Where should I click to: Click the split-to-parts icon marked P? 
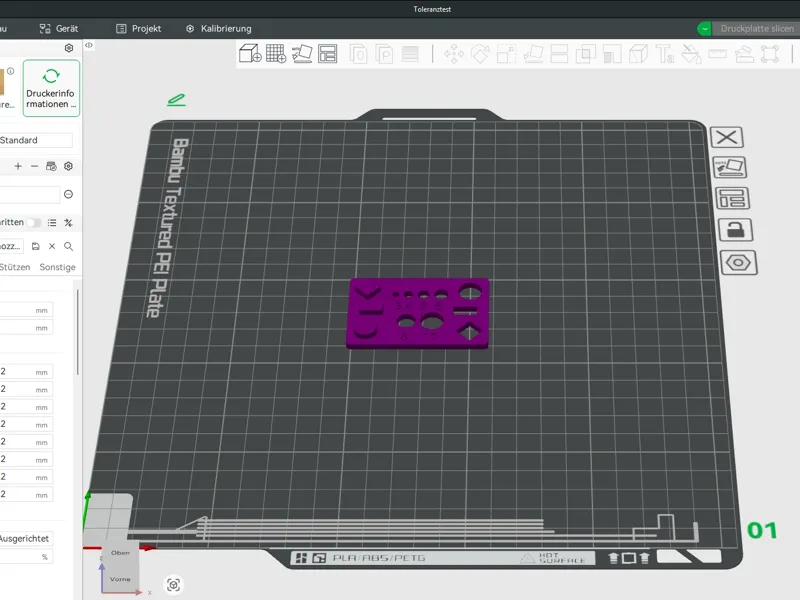pyautogui.click(x=384, y=54)
